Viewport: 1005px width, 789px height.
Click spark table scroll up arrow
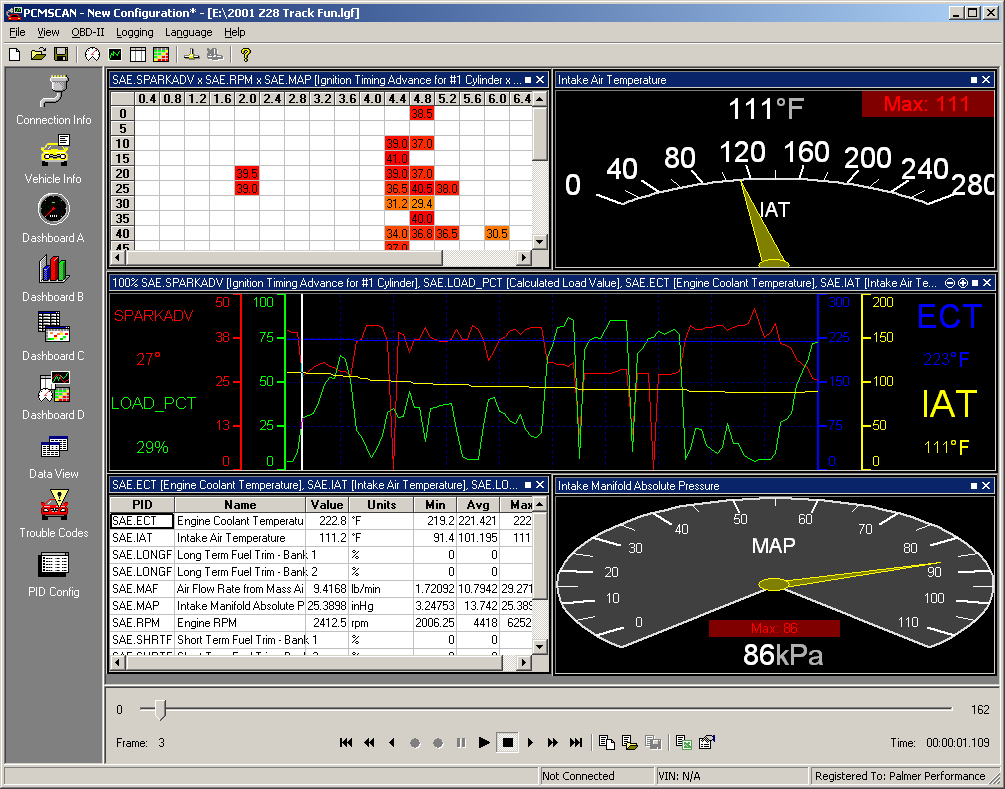(x=540, y=99)
